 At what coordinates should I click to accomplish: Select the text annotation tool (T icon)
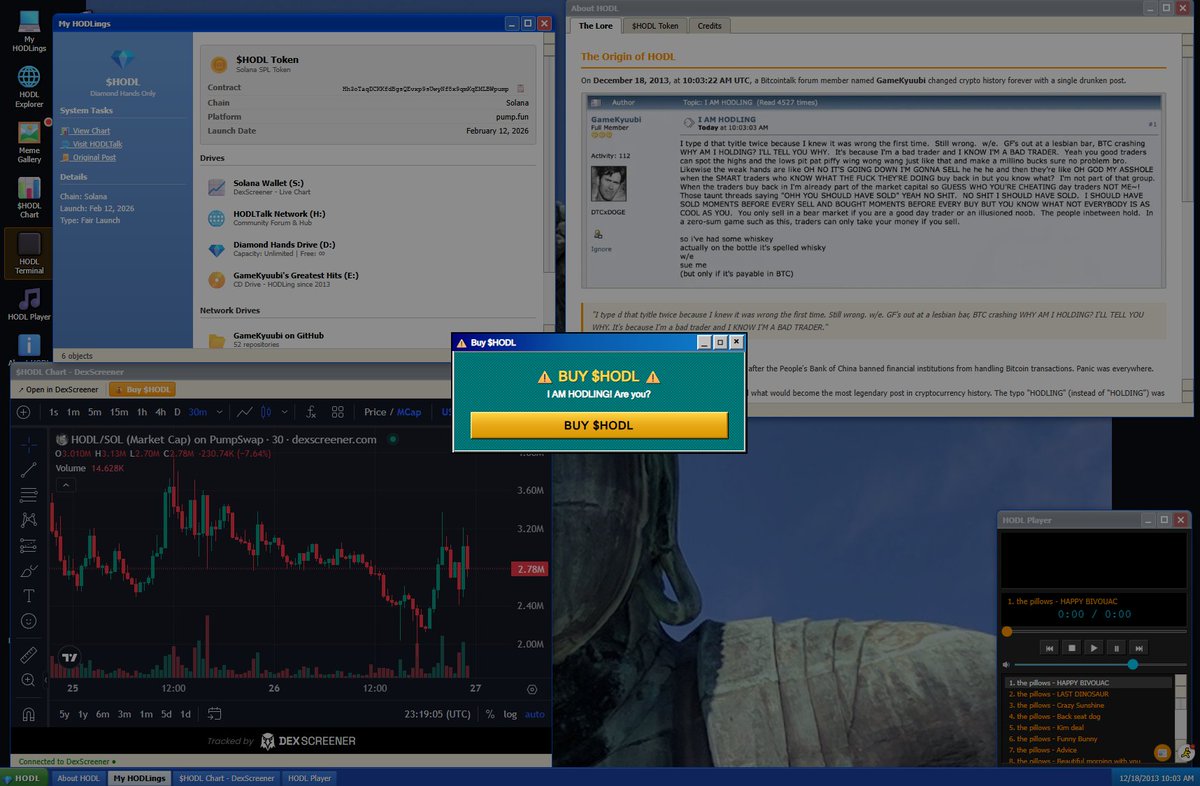tap(28, 596)
